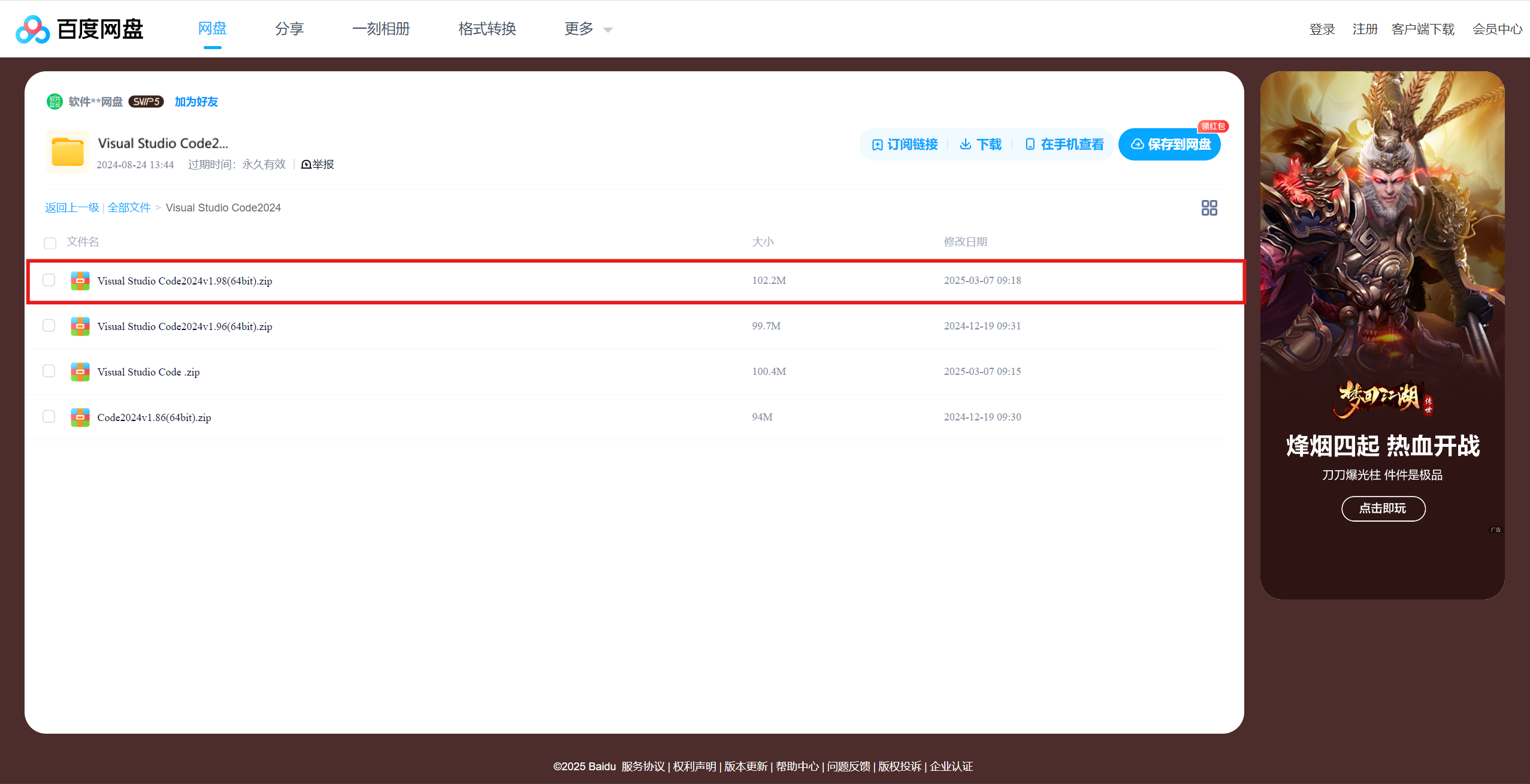Open the 分享 navigation tab
This screenshot has width=1530, height=784.
tap(289, 29)
